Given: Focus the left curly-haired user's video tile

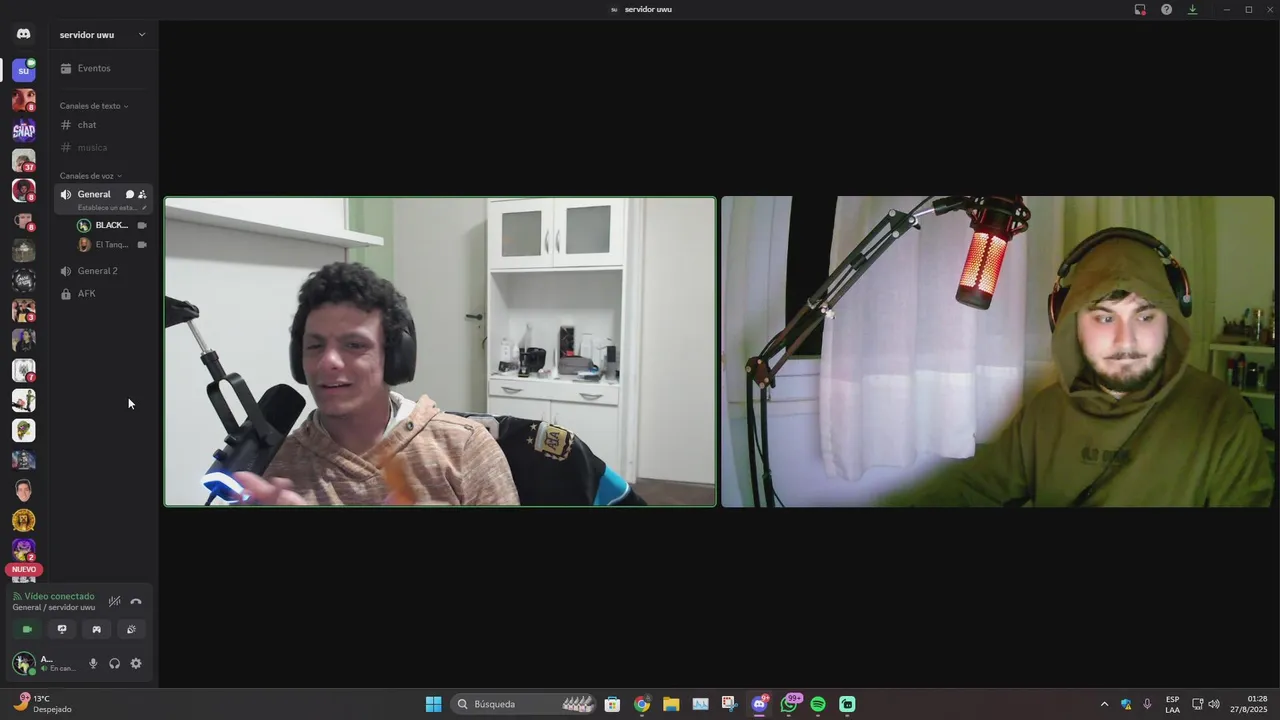Looking at the screenshot, I should click(440, 352).
